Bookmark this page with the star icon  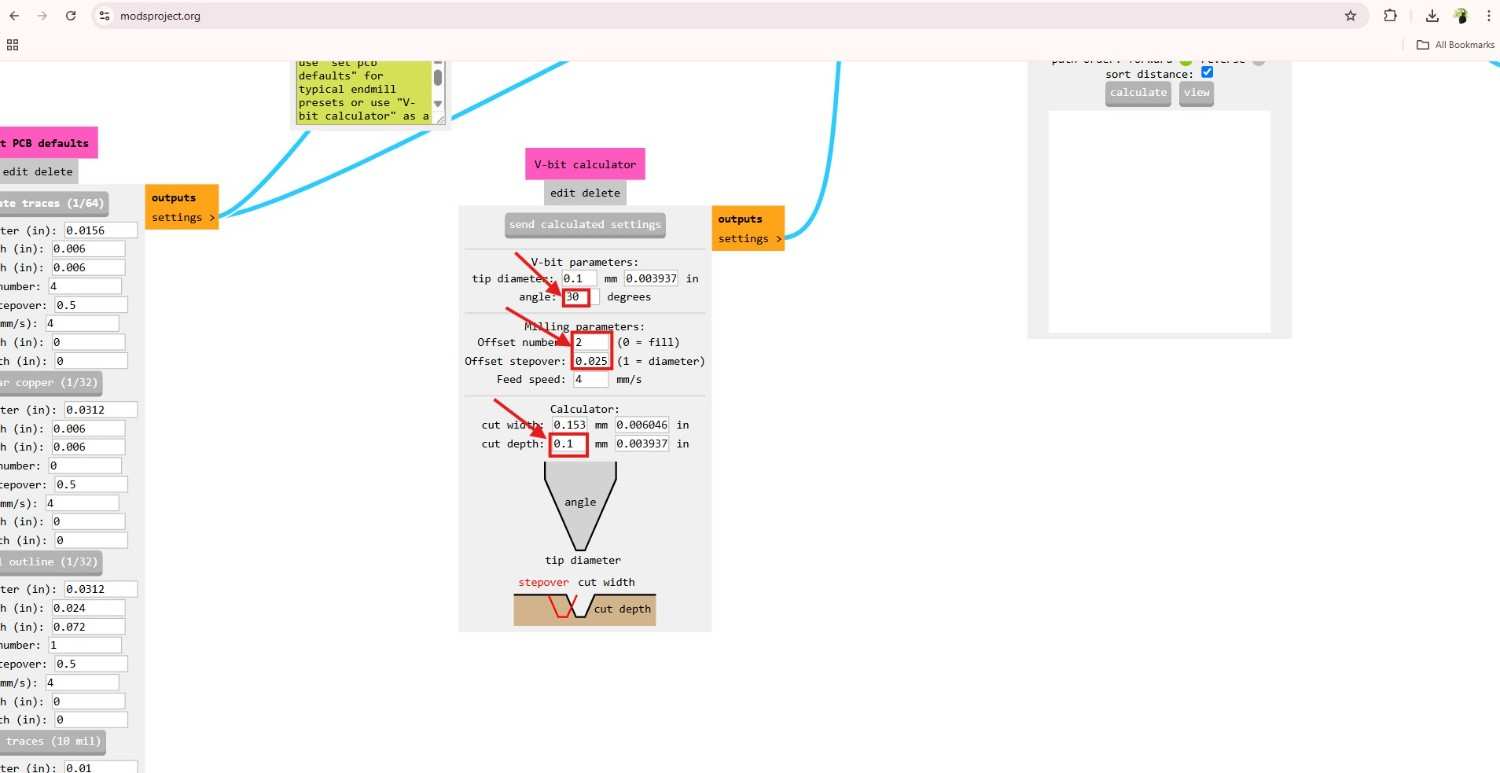click(x=1351, y=16)
